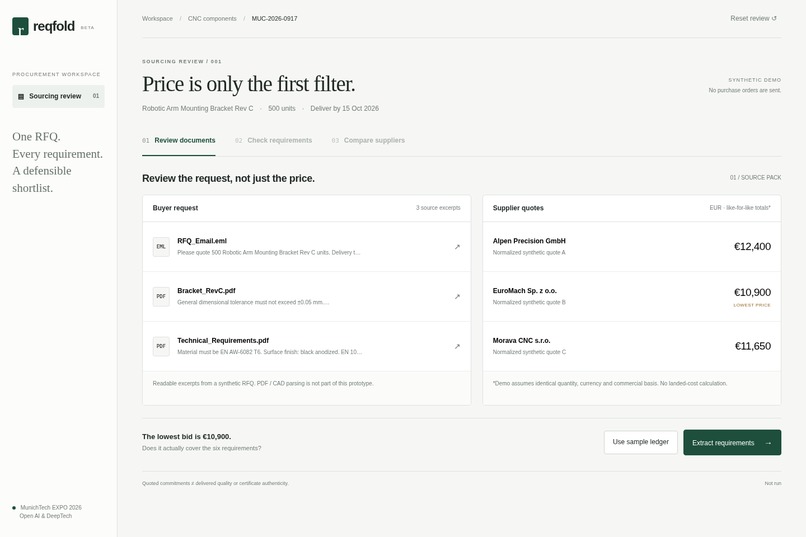Open the Sourcing review sidebar item

pyautogui.click(x=58, y=96)
